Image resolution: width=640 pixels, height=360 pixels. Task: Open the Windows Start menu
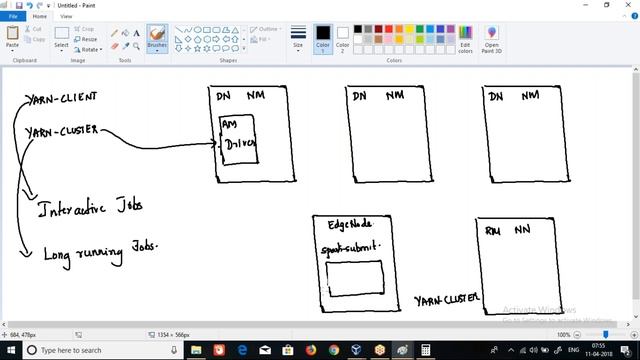[11, 350]
